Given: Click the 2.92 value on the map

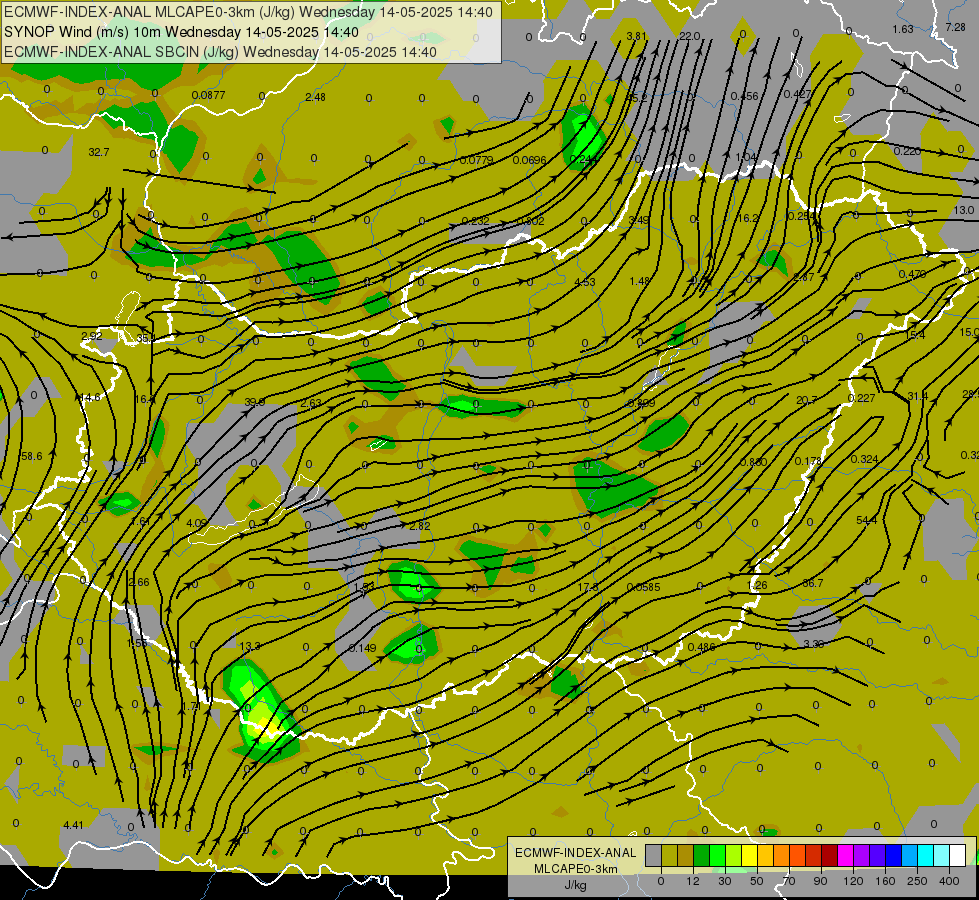Looking at the screenshot, I should coord(92,336).
